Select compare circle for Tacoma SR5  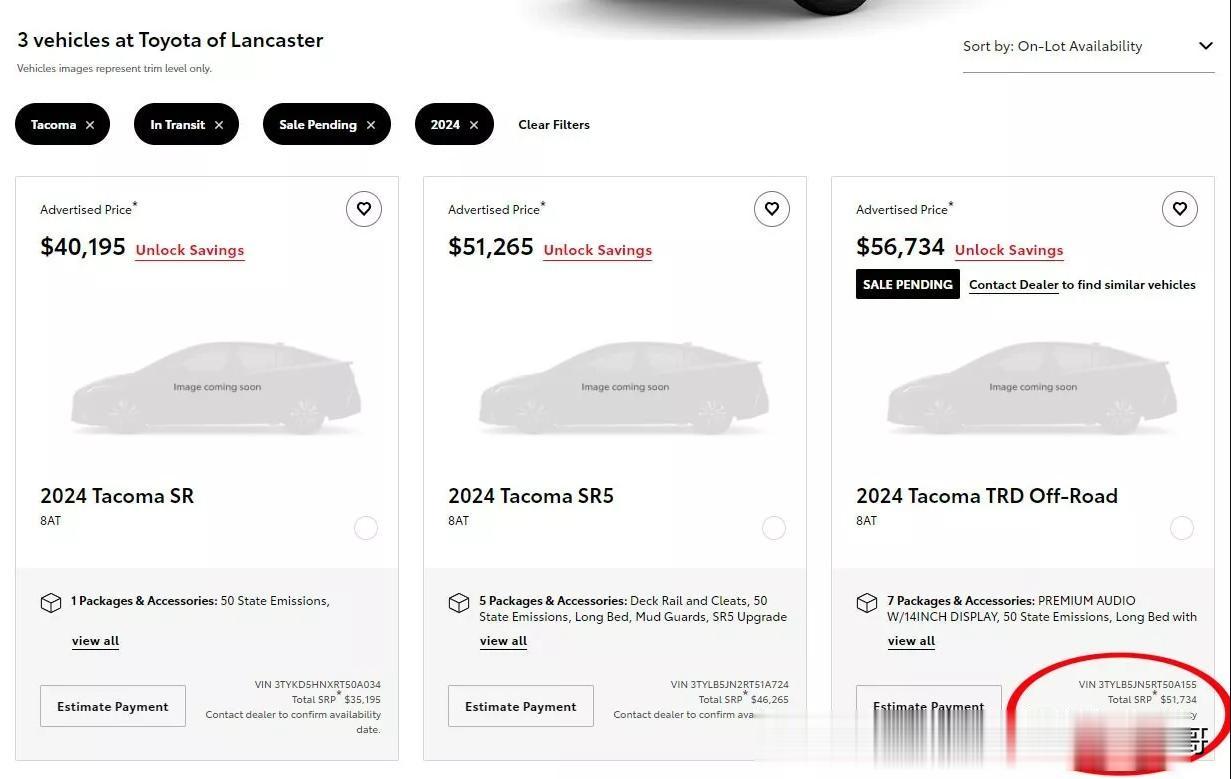coord(774,528)
